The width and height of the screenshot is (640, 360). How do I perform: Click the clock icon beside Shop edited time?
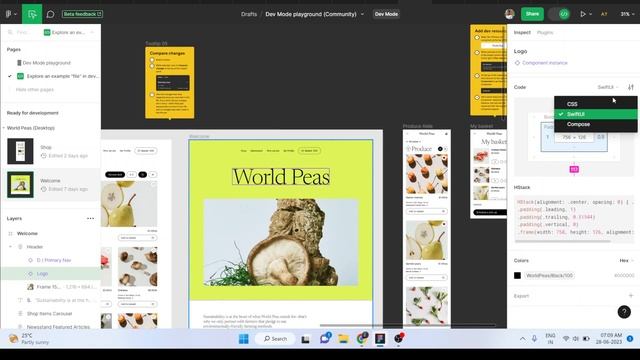(x=43, y=156)
